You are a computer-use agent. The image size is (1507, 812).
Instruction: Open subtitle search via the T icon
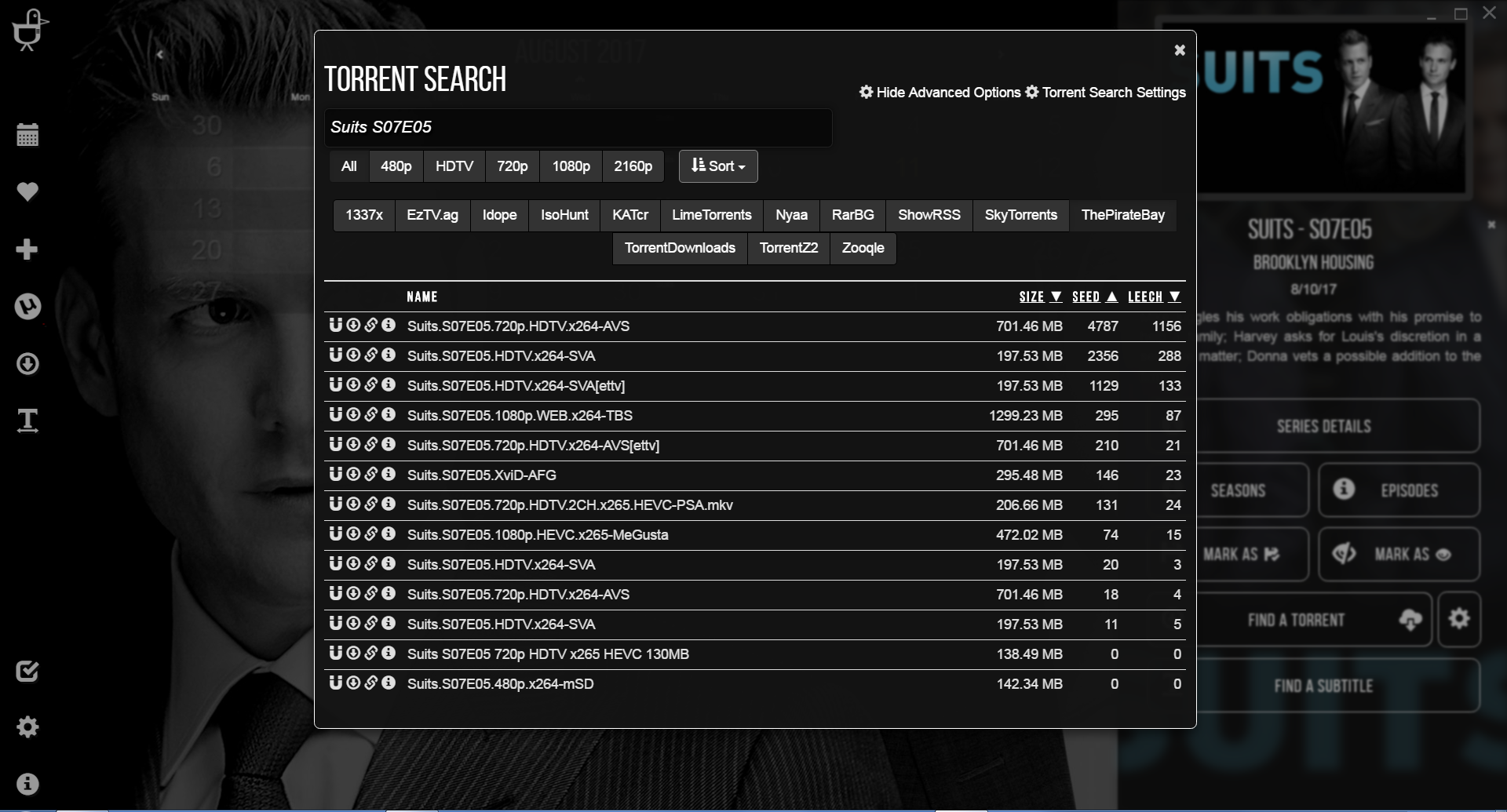(27, 421)
